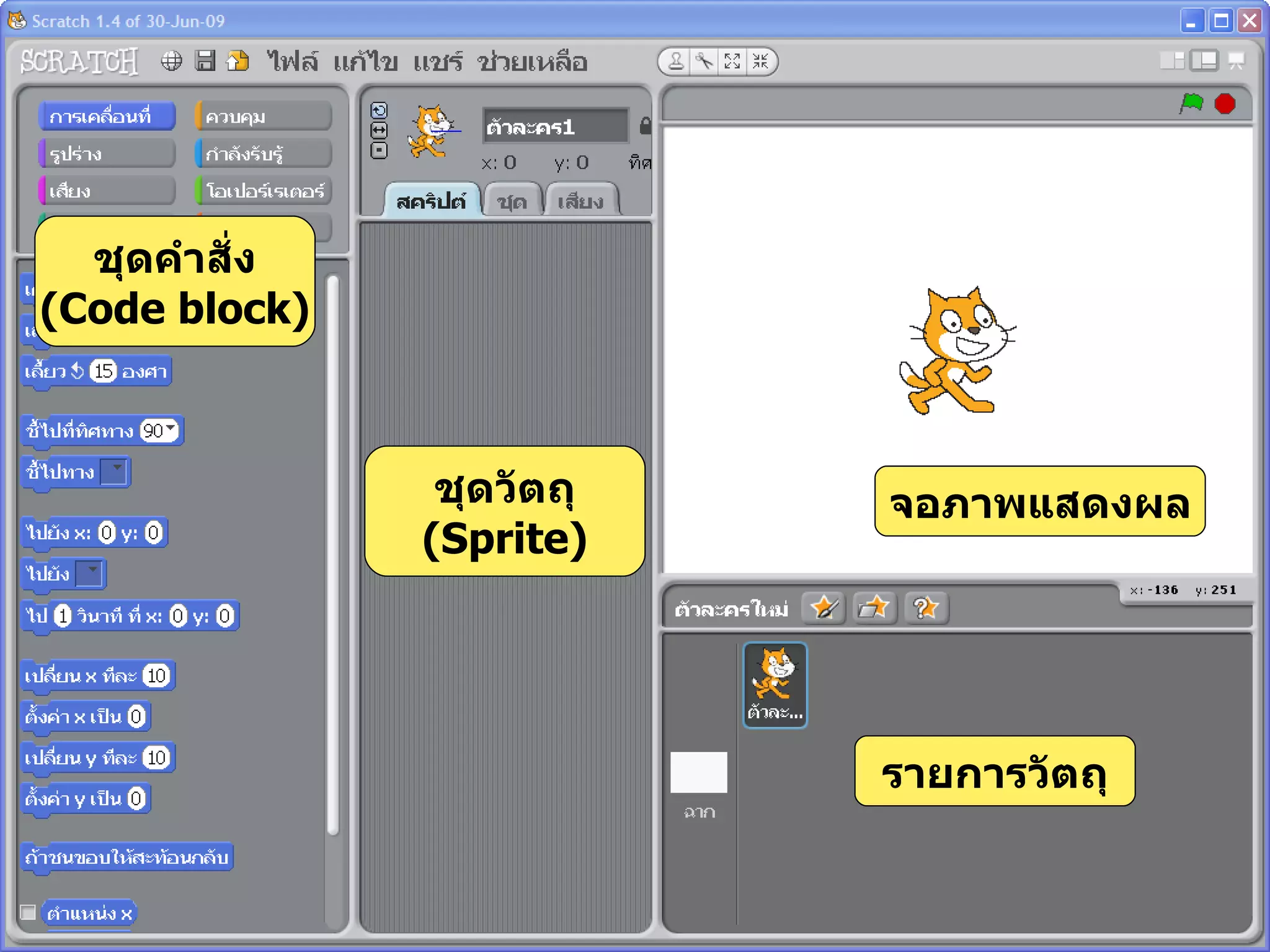Click the เลี้ยว 15 องศา block

click(96, 372)
